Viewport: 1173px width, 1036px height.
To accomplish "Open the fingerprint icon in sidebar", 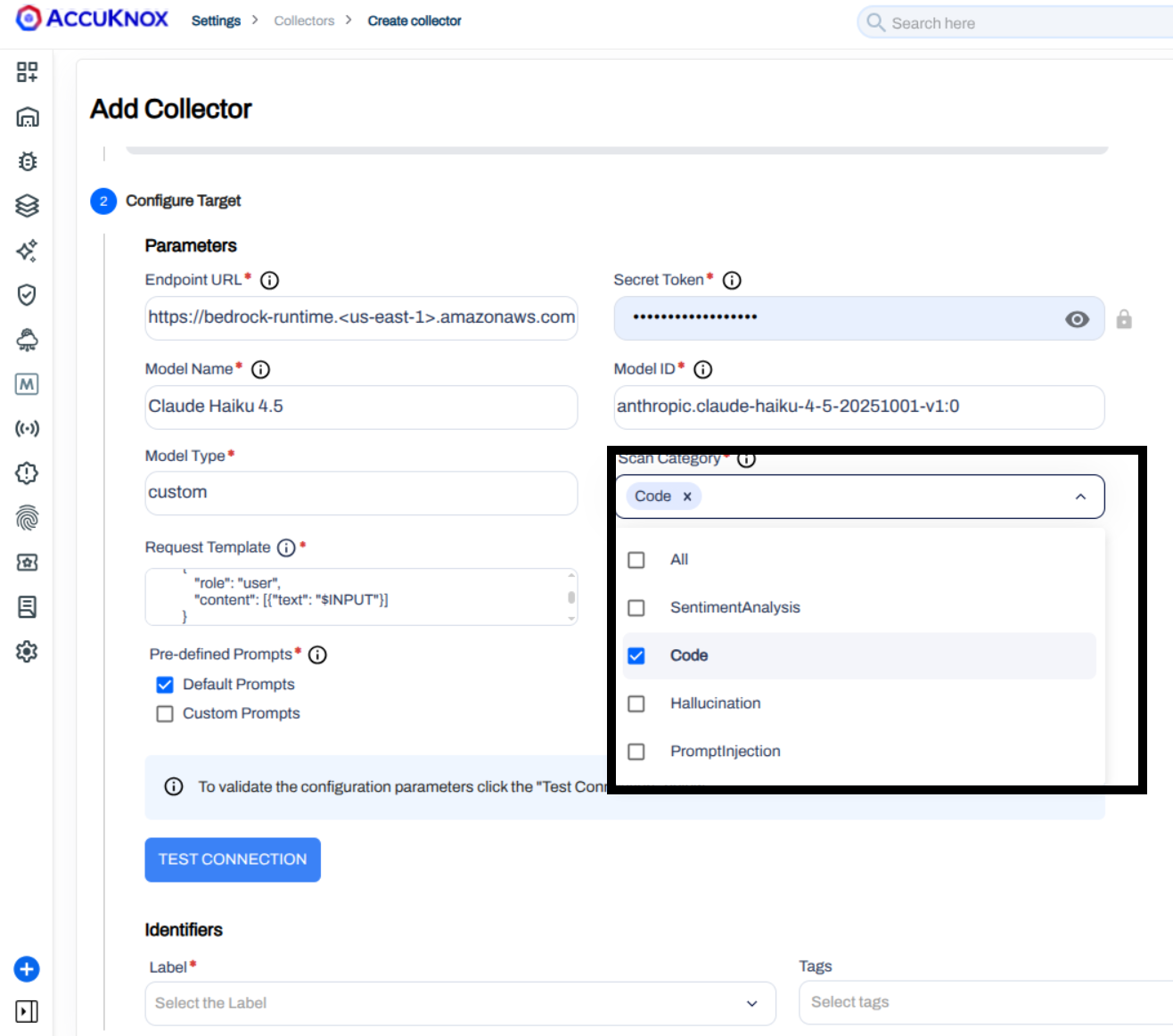I will point(27,518).
